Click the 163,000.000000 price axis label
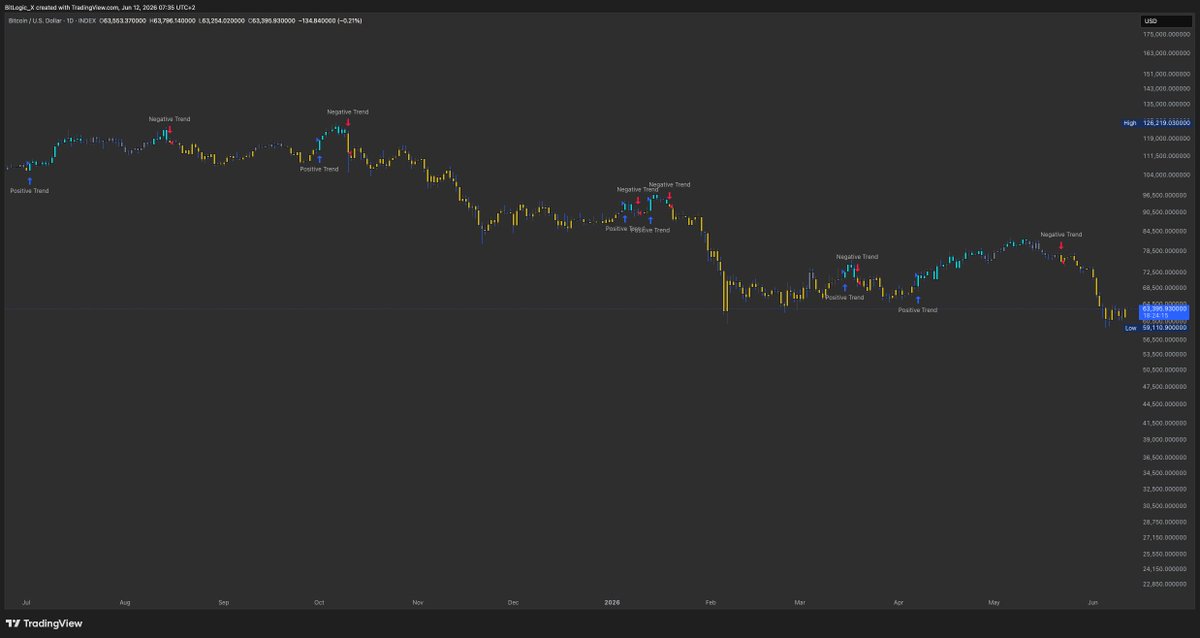 click(x=1165, y=54)
